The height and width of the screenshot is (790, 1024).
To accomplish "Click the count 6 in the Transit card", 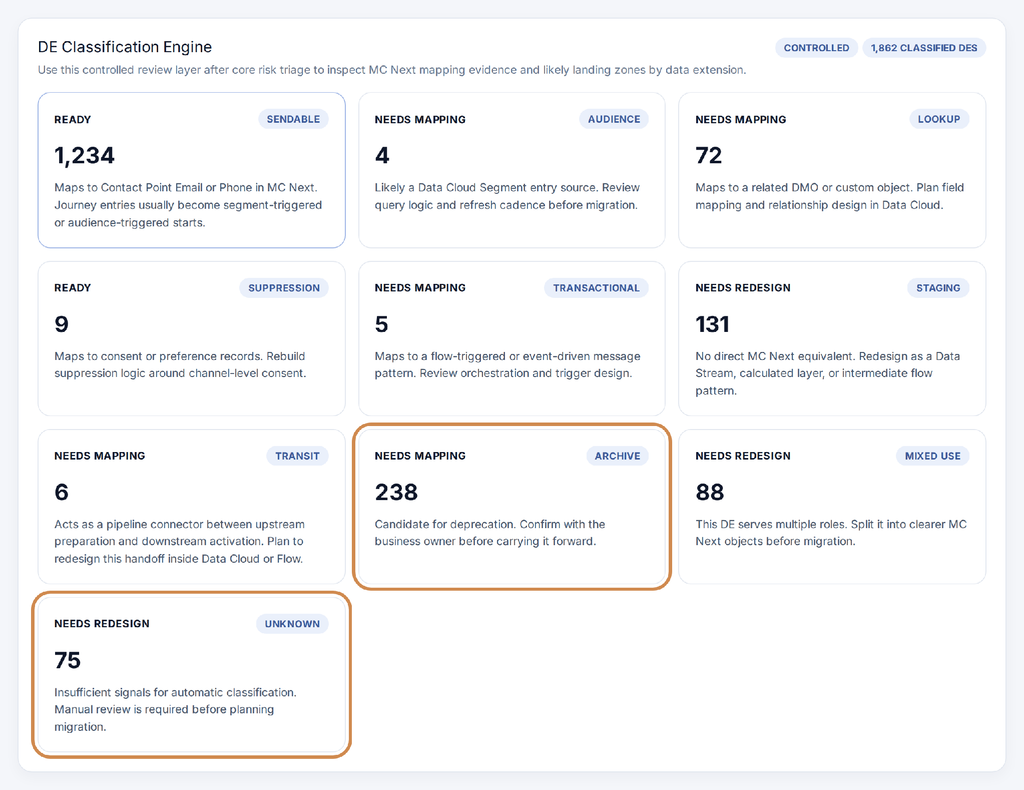I will (x=61, y=492).
